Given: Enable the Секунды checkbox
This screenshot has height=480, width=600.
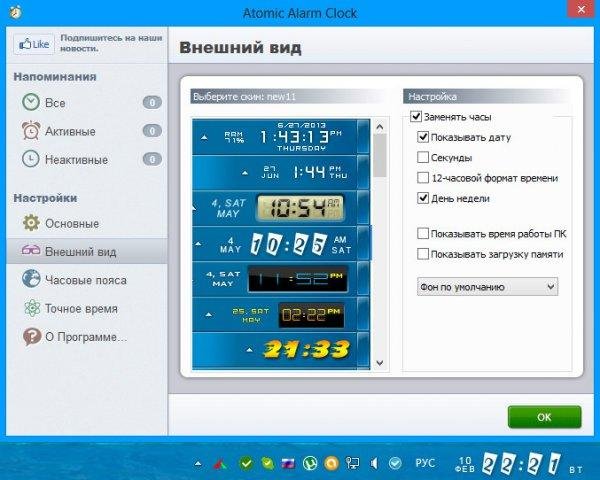Looking at the screenshot, I should click(422, 157).
